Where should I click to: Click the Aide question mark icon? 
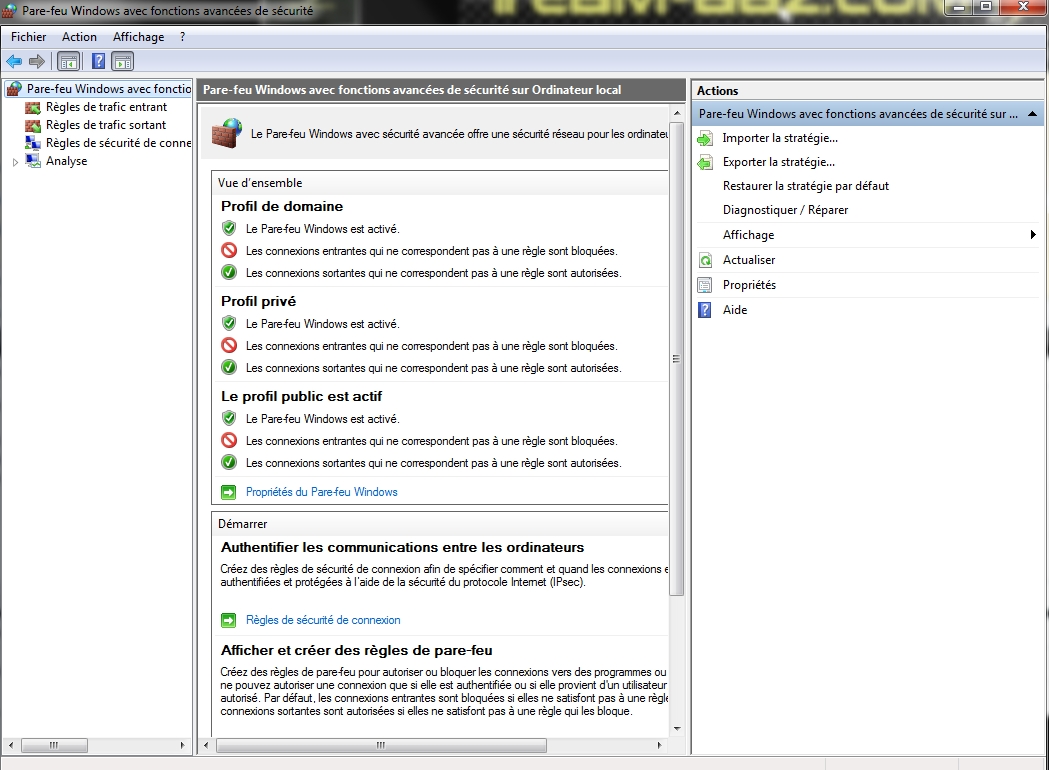coord(705,310)
